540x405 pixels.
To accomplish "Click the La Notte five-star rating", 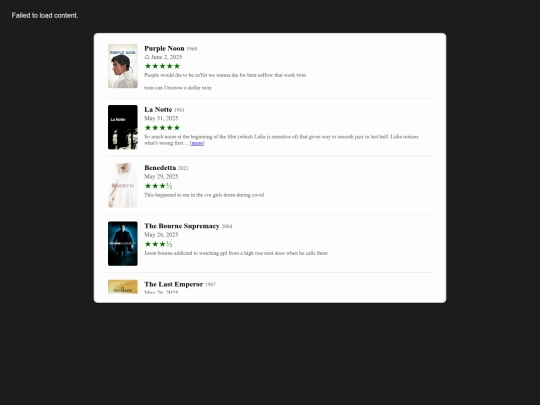I will pyautogui.click(x=162, y=128).
